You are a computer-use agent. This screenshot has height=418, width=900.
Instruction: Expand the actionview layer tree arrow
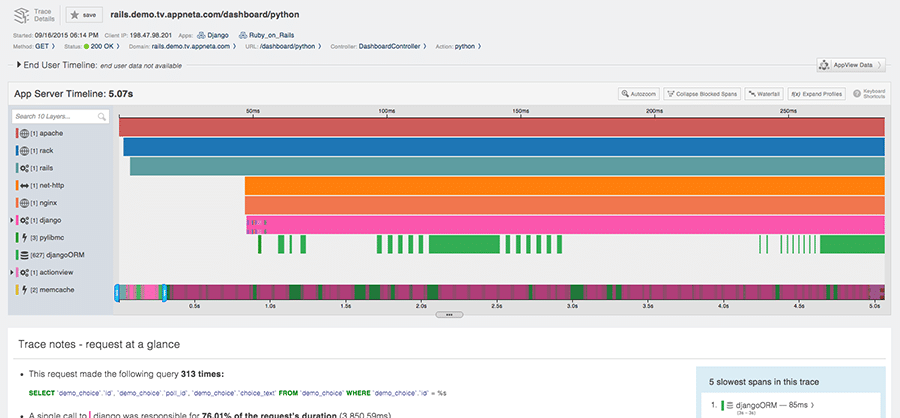pos(11,272)
